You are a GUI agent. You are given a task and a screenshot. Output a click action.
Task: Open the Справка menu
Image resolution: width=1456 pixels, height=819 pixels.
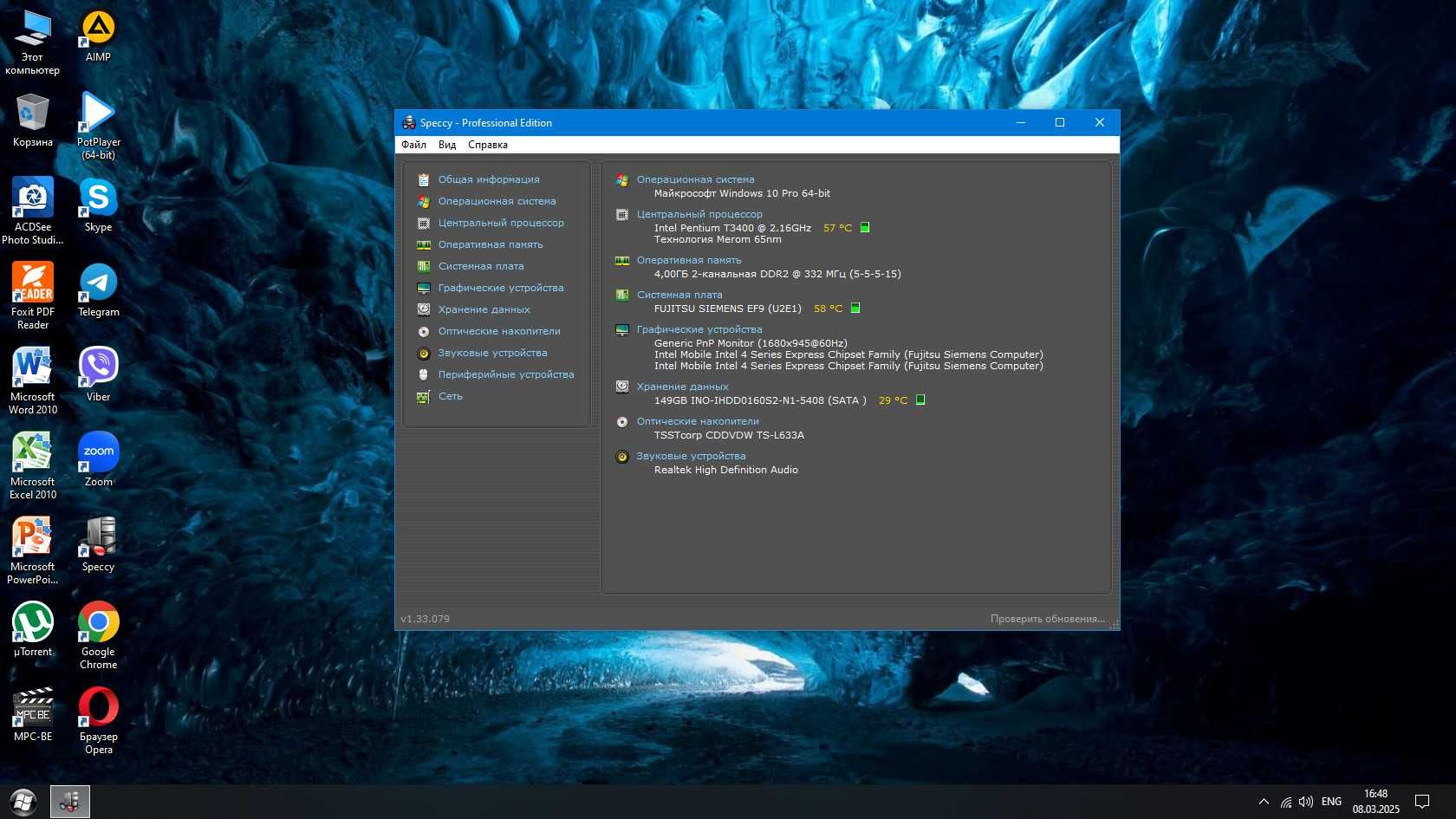pyautogui.click(x=488, y=145)
